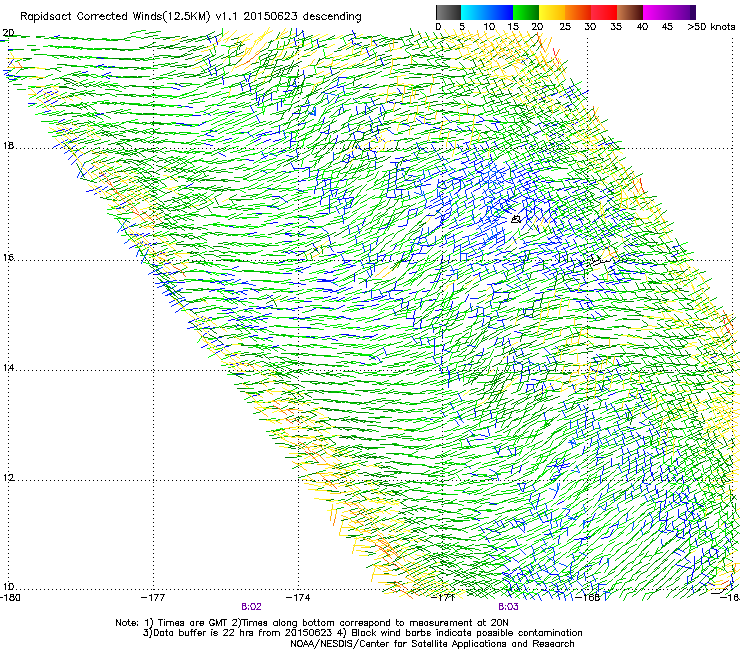Click the latitude label '12' on the left axis
Image resolution: width=740 pixels, height=650 pixels.
coord(8,478)
